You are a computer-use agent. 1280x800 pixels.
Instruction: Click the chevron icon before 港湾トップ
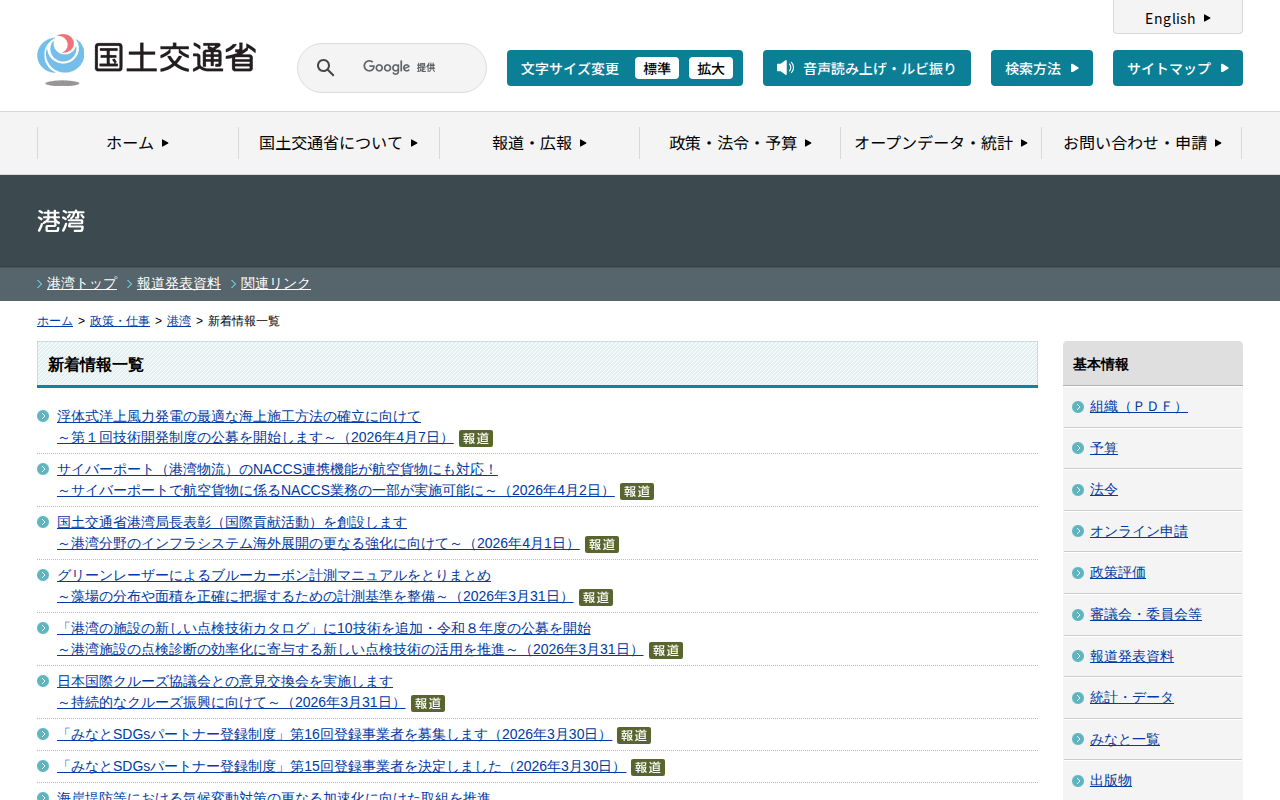pos(40,284)
